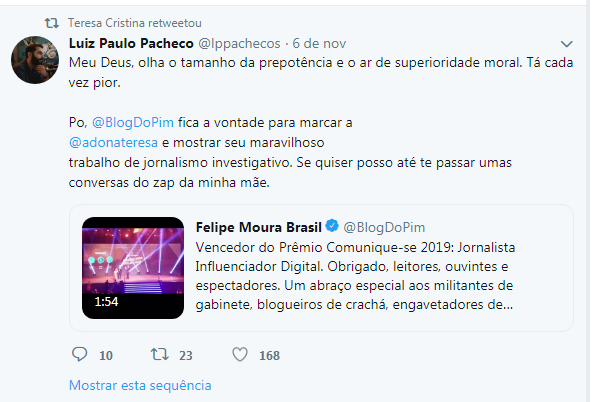Screen dimensions: 605x402
Task: Open the Luiz Paulo Pacheco display name
Action: (130, 43)
